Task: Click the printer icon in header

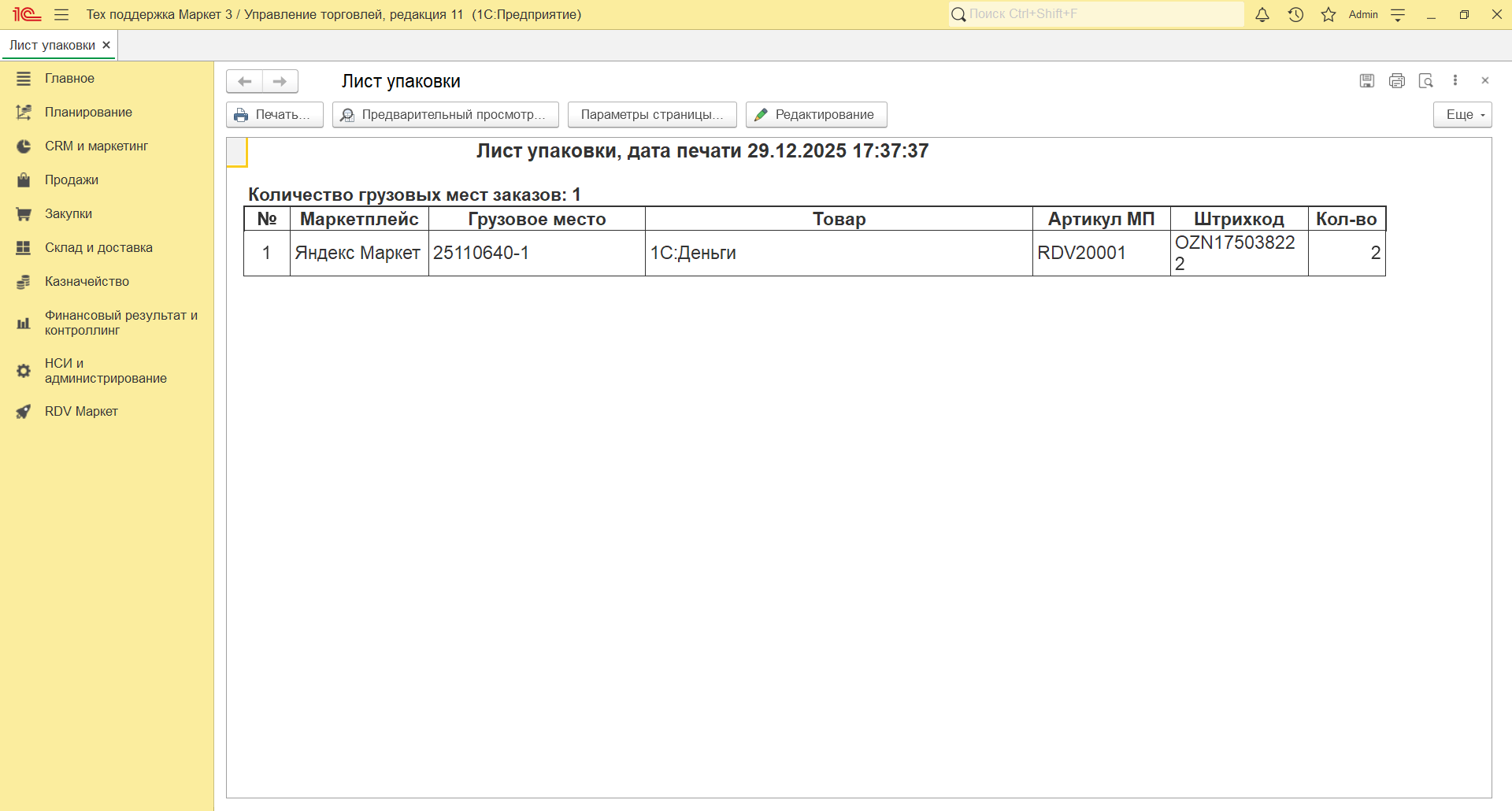Action: (1397, 80)
